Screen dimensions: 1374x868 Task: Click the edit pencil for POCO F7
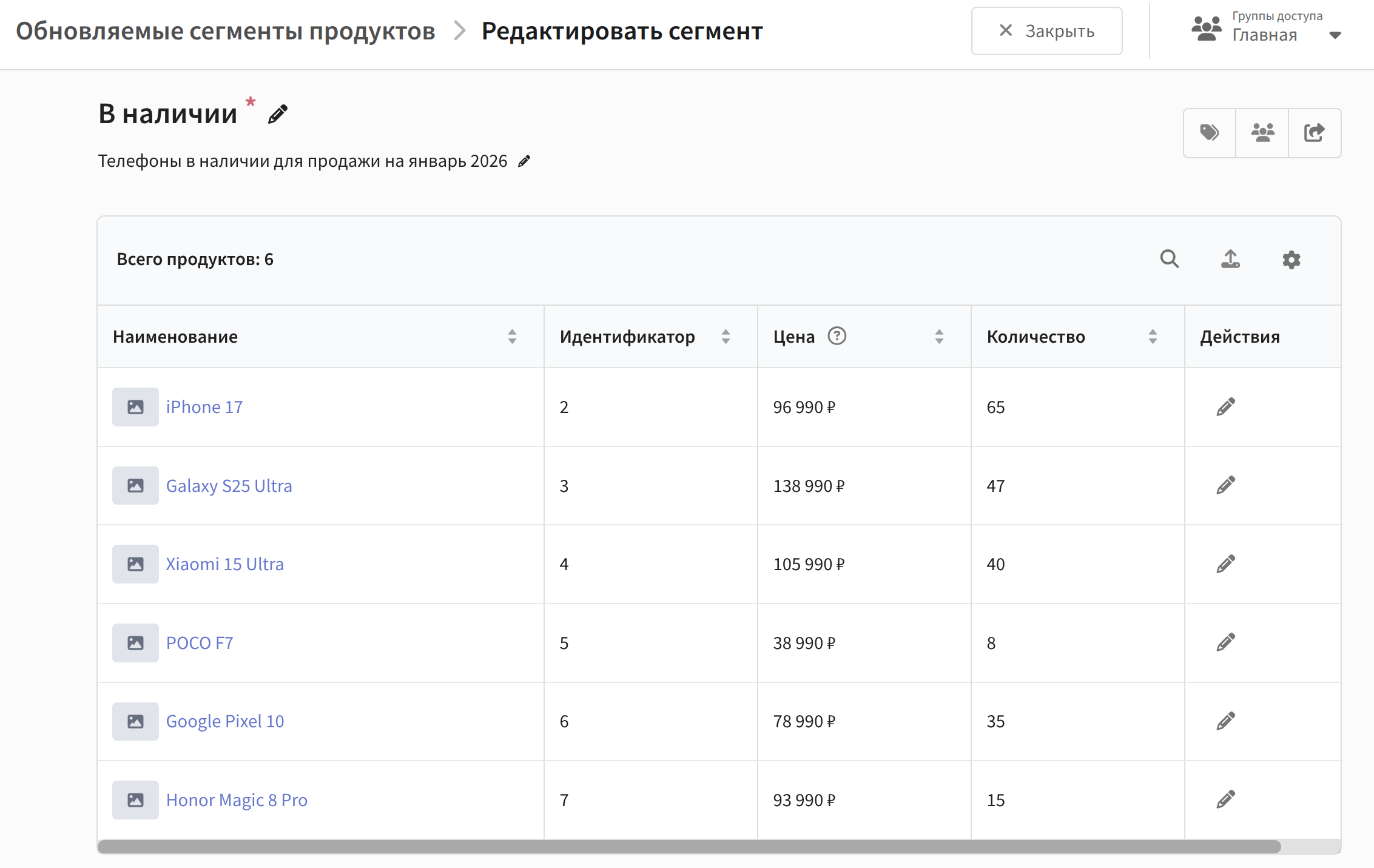pyautogui.click(x=1226, y=642)
